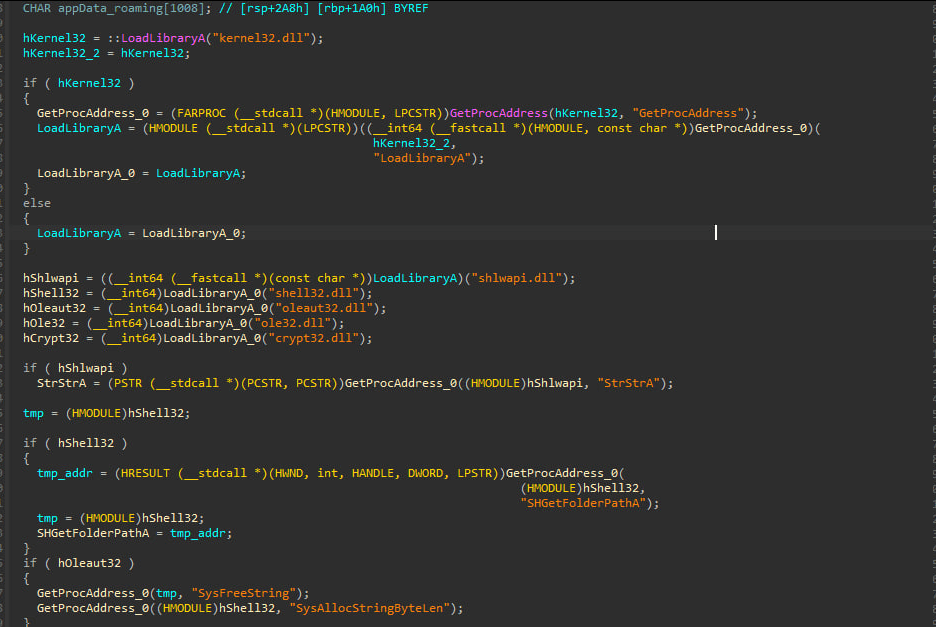Click hShell32 inside the if condition

coord(85,443)
